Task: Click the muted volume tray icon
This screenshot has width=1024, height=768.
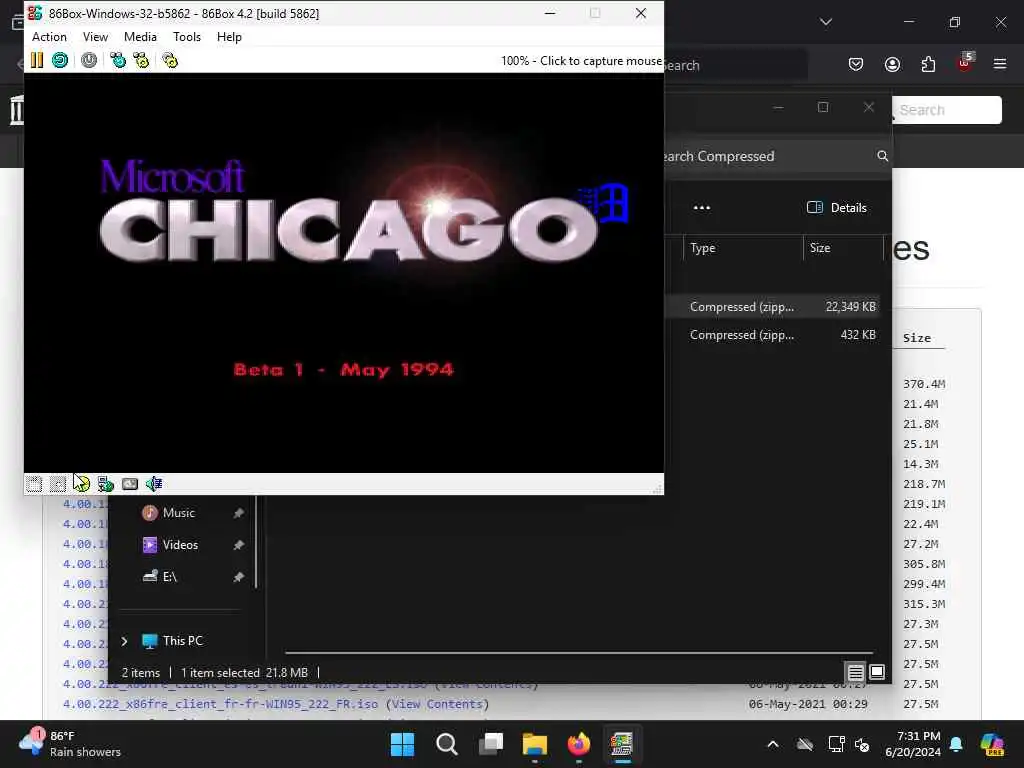Action: [x=862, y=744]
